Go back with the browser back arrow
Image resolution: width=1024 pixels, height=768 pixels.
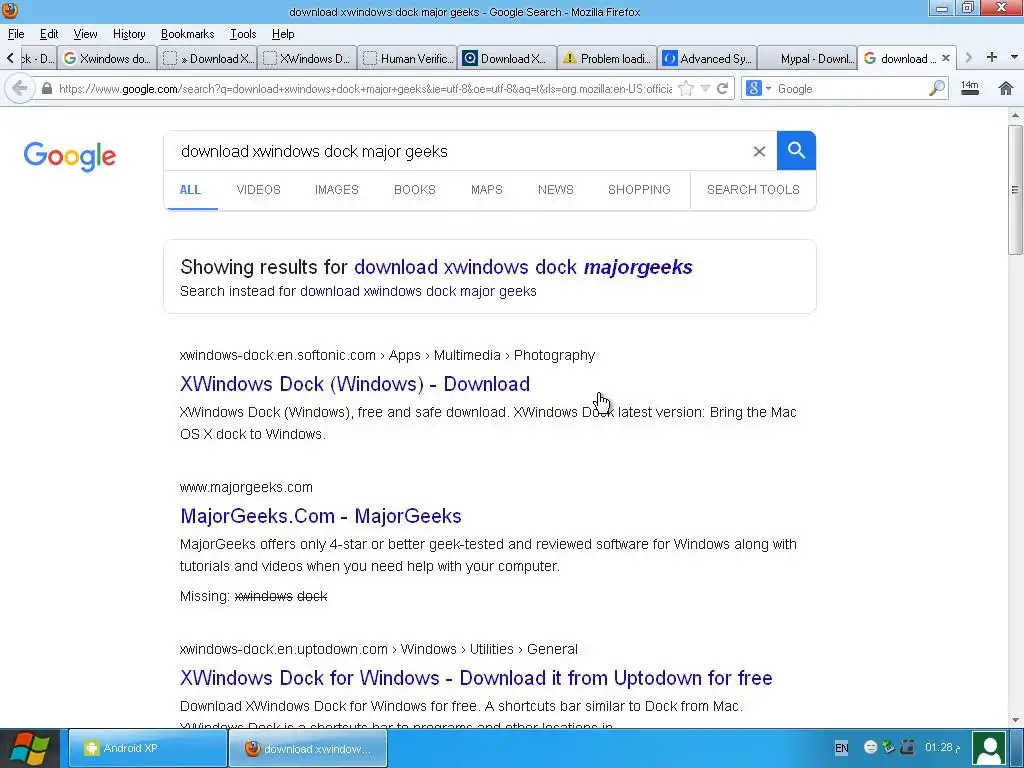pos(20,88)
